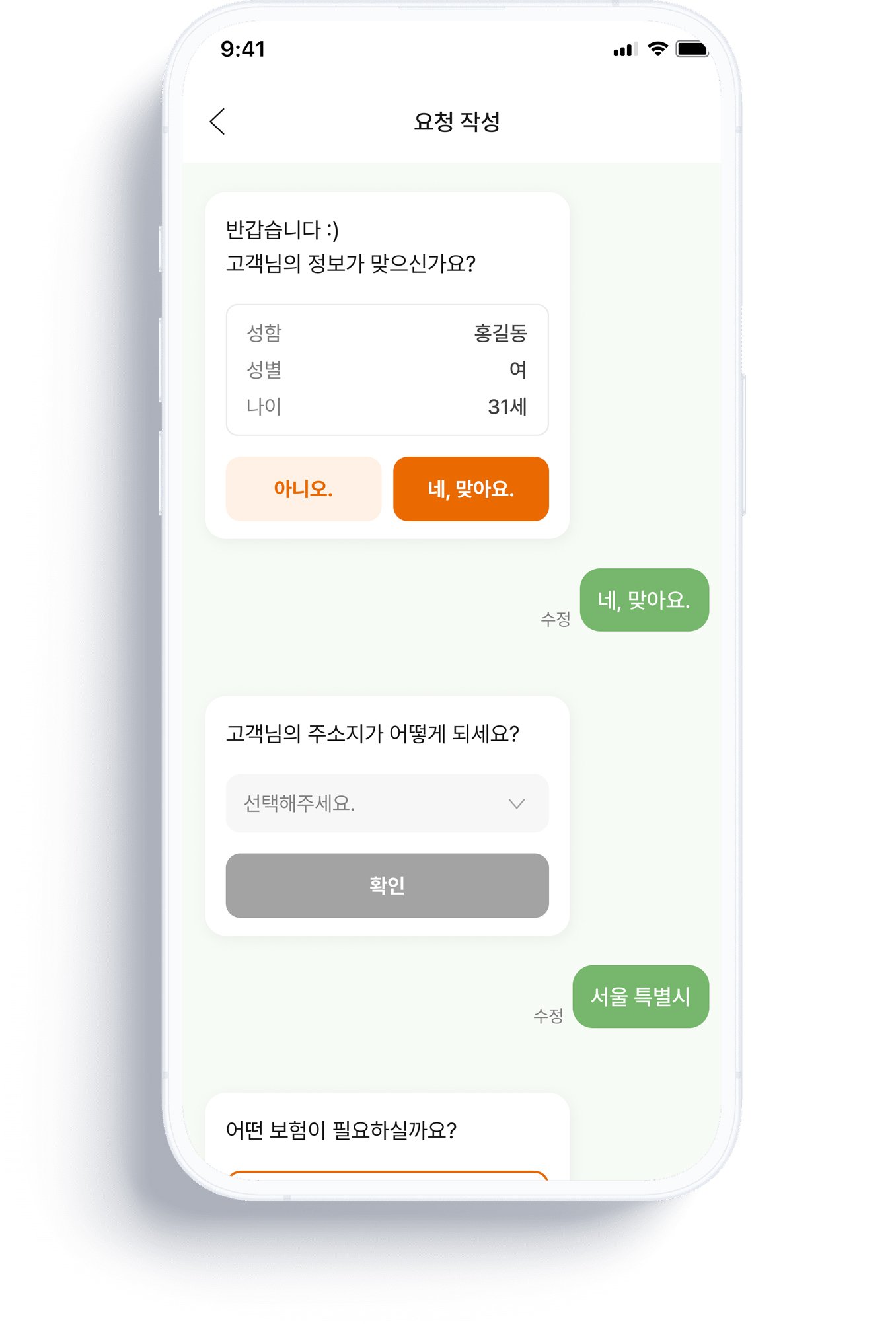Tap the green 네, 맞아요 reply bubble
896x1324 pixels.
[644, 600]
